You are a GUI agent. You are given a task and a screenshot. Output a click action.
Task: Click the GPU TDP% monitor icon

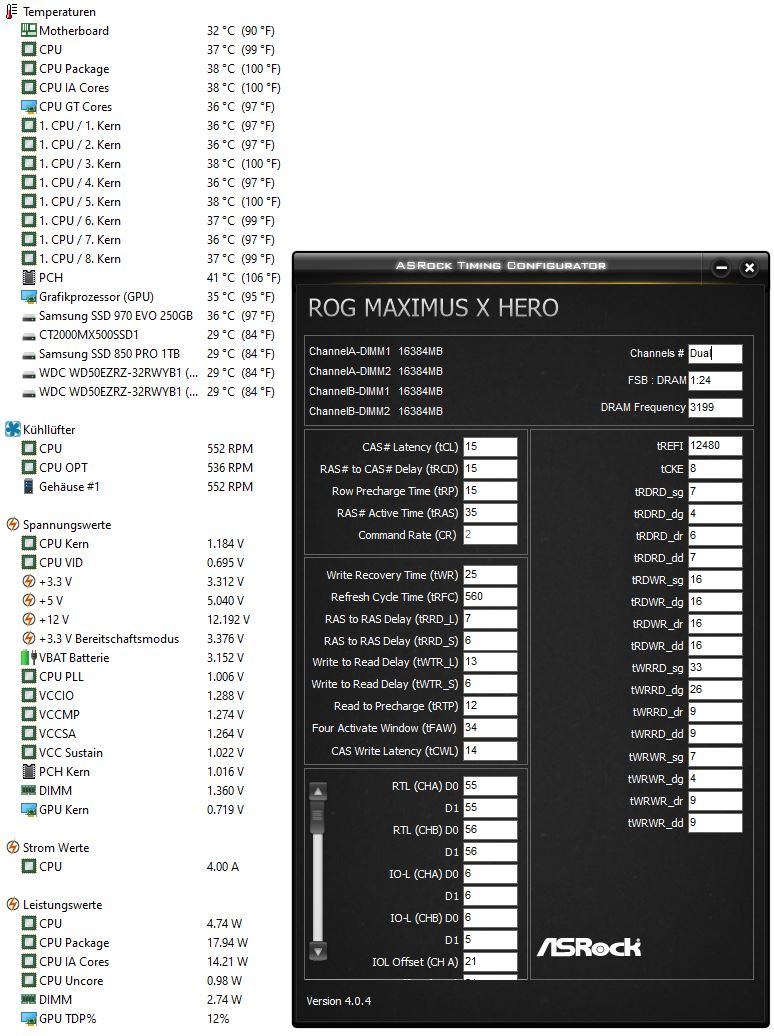[28, 1018]
